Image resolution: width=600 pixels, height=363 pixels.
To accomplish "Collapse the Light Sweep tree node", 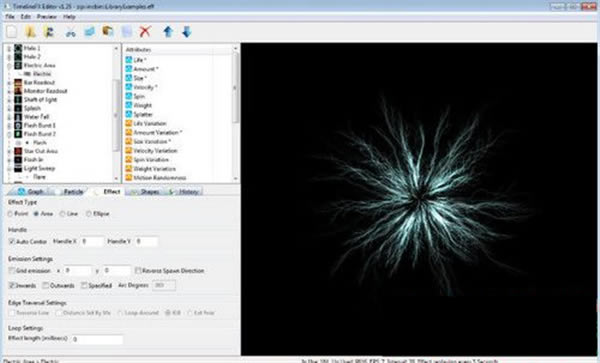I will point(9,168).
